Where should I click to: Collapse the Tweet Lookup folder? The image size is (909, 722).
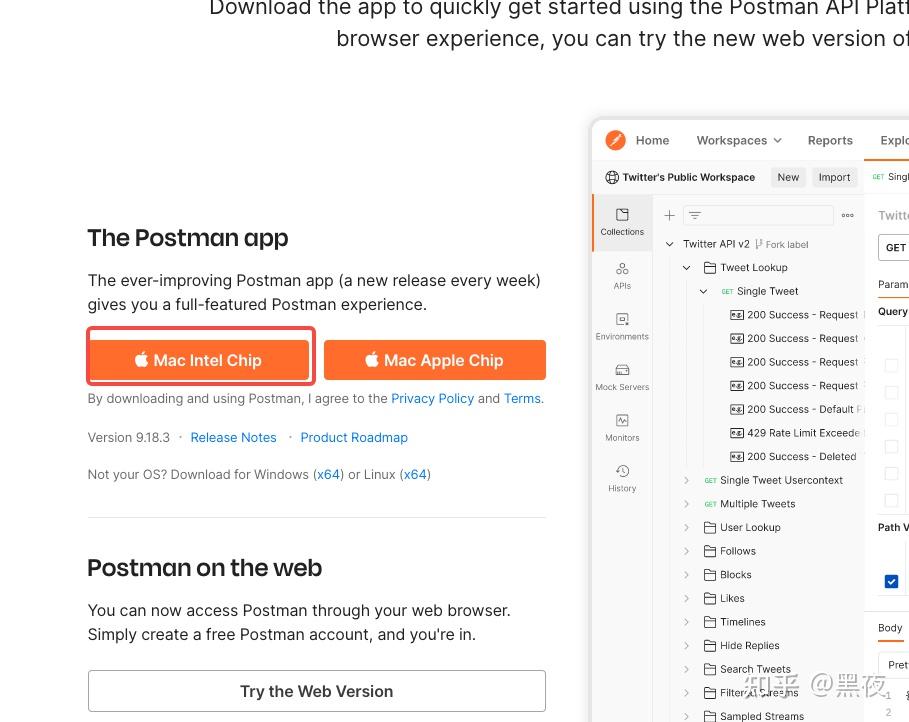(686, 267)
